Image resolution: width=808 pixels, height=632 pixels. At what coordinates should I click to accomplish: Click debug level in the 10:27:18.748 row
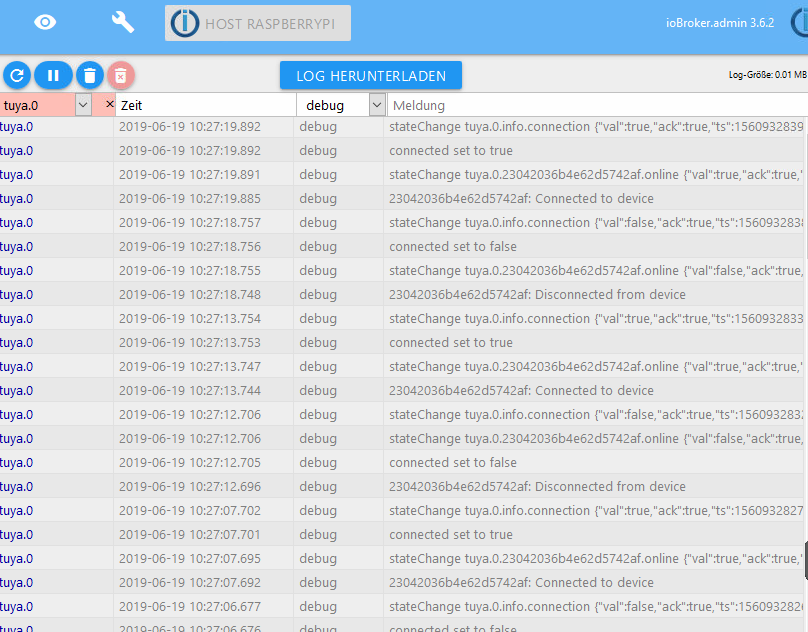(x=318, y=294)
